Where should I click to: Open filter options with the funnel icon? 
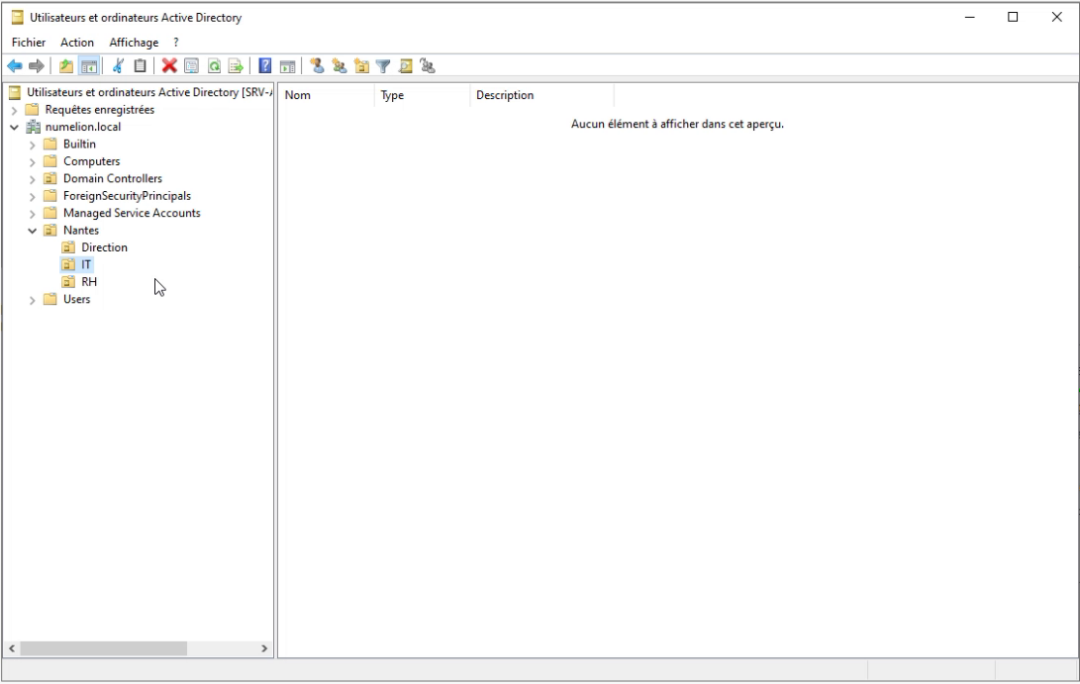(x=385, y=66)
